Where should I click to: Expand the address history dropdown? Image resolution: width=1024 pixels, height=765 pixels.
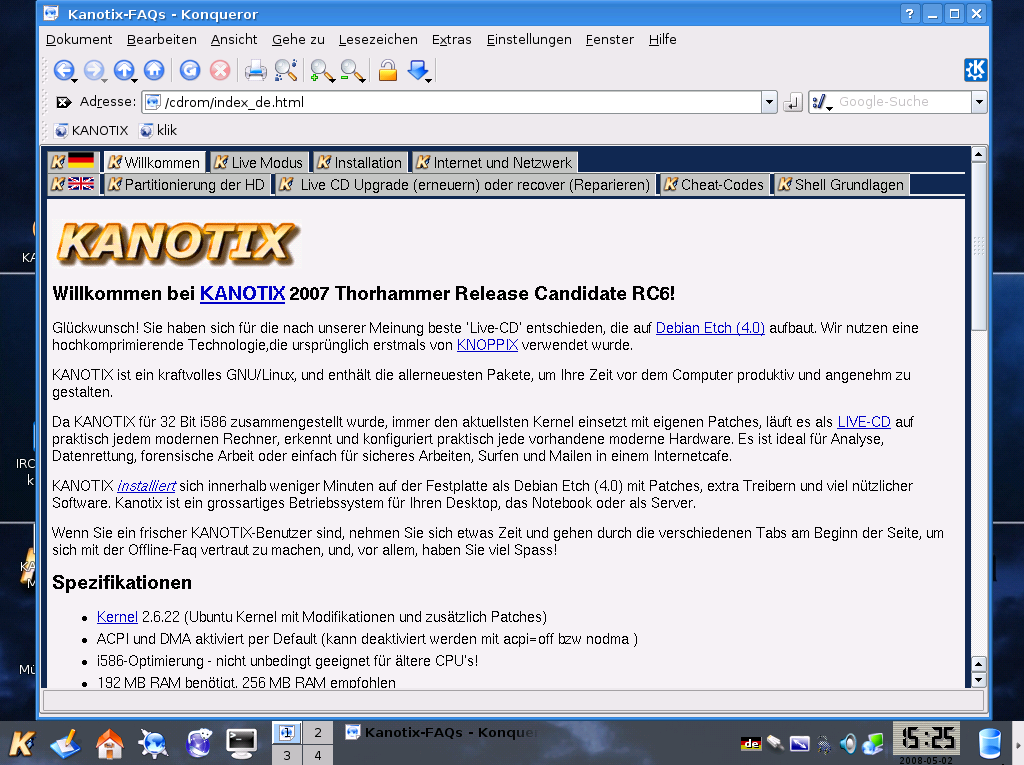769,102
